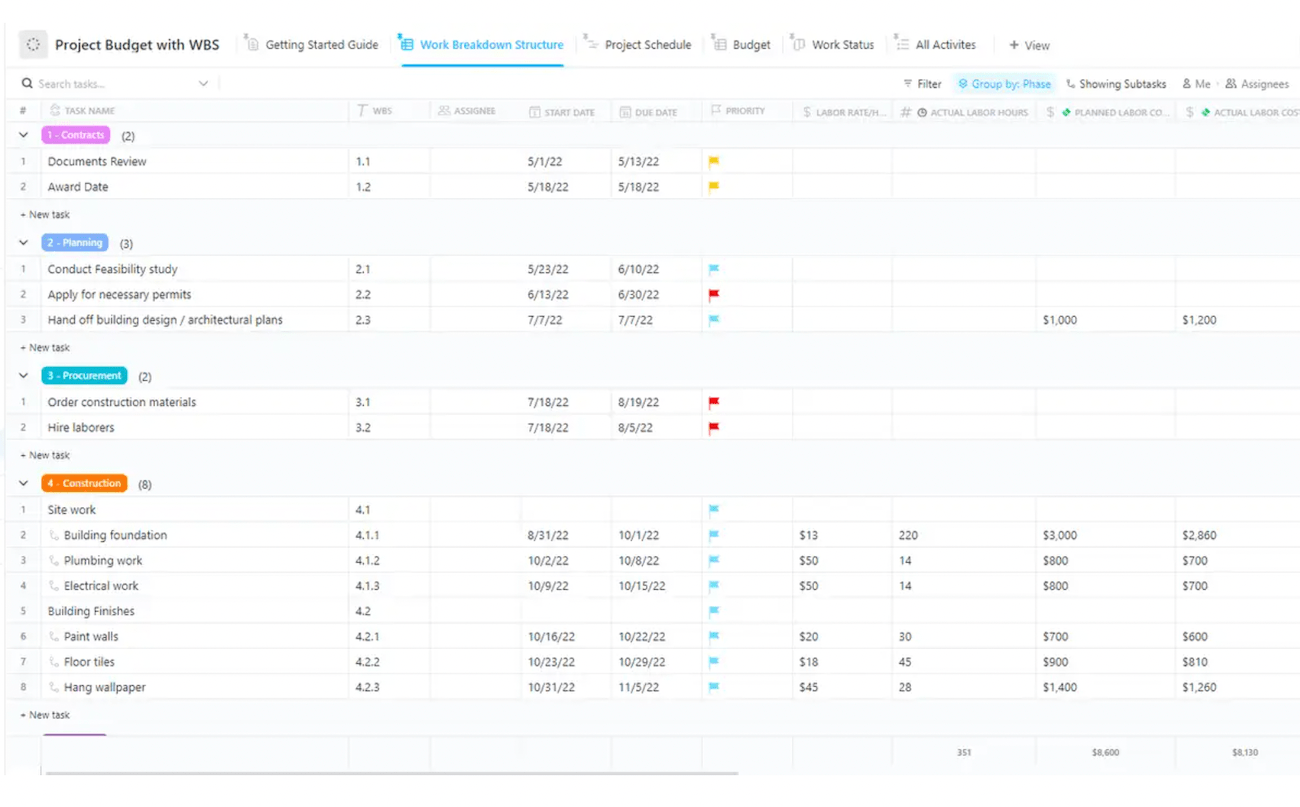The height and width of the screenshot is (807, 1300).
Task: Click blue priority flag for Conduct Feasibility study
Action: (714, 269)
